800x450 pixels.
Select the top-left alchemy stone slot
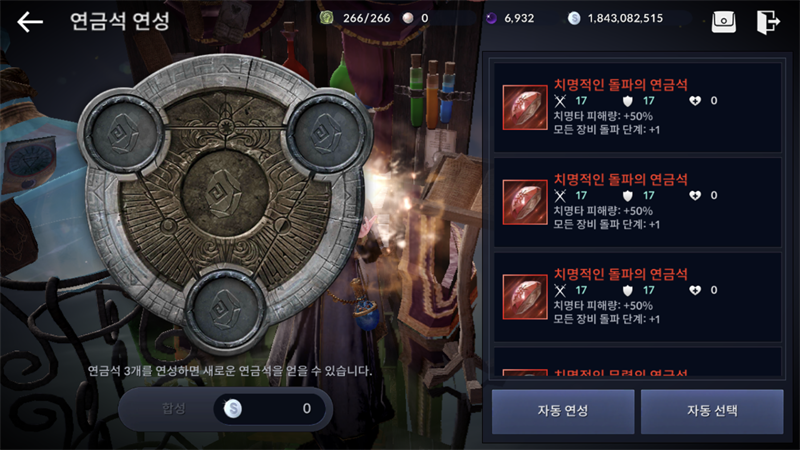pos(122,133)
